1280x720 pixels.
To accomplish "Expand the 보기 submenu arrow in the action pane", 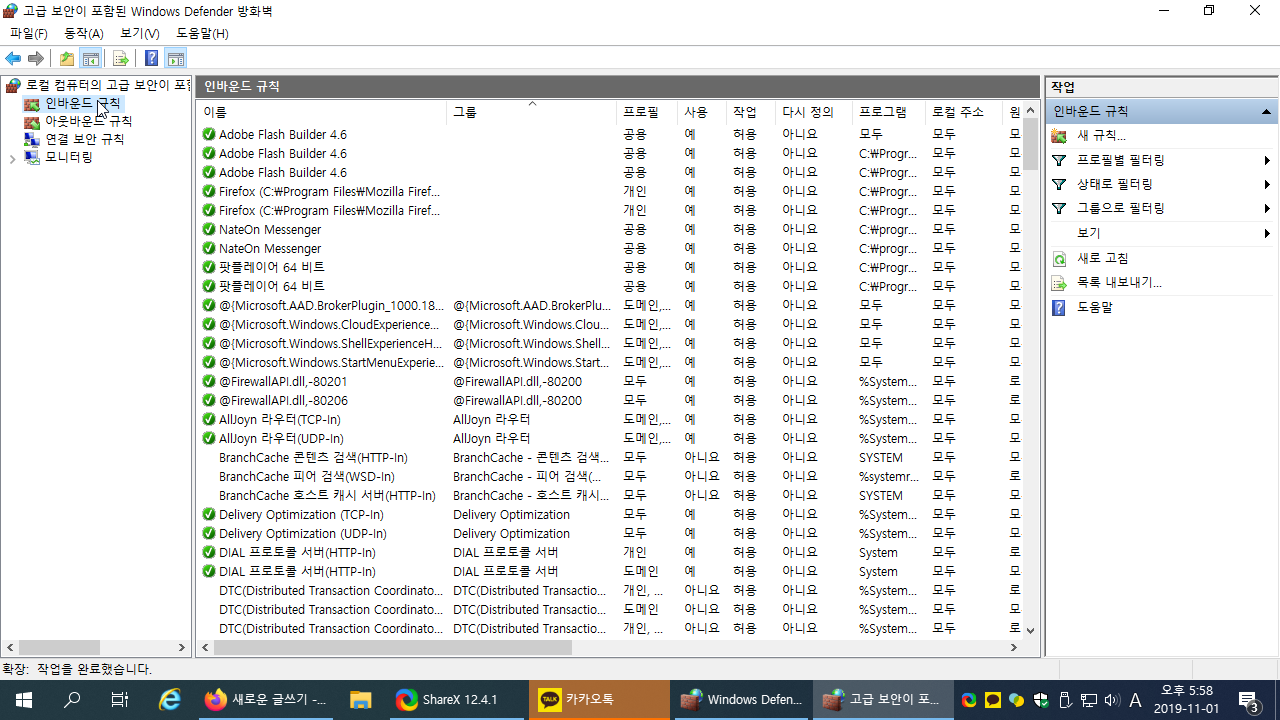I will (x=1267, y=233).
